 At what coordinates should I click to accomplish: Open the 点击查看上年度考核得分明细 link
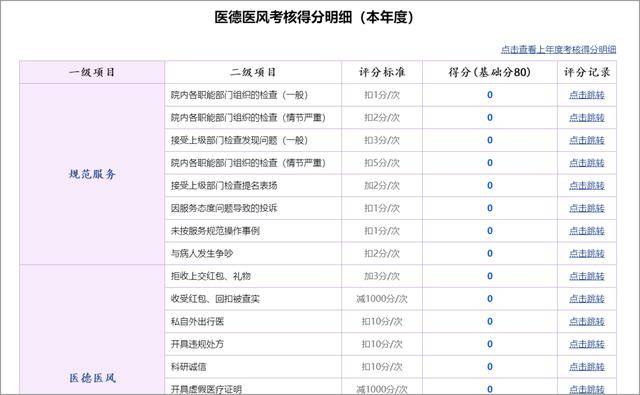coord(558,50)
